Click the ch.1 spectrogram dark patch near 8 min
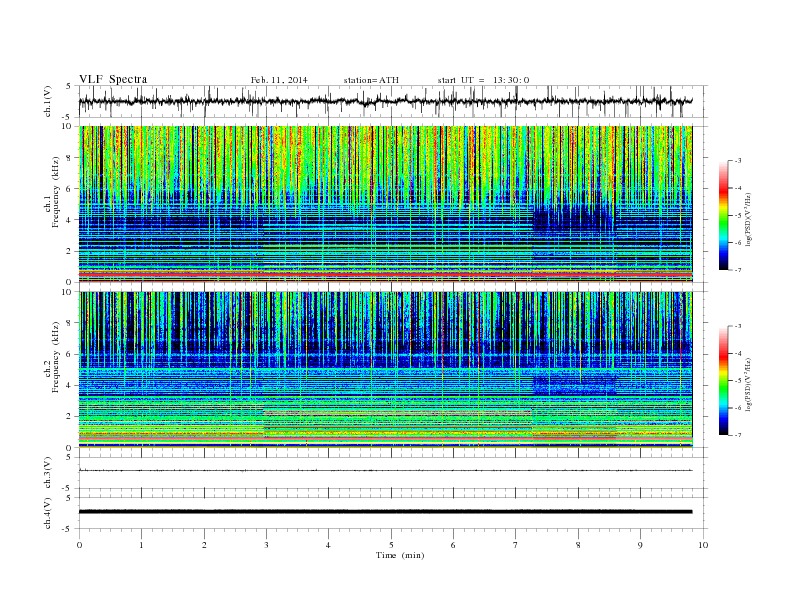Image resolution: width=792 pixels, height=612 pixels. pos(573,218)
